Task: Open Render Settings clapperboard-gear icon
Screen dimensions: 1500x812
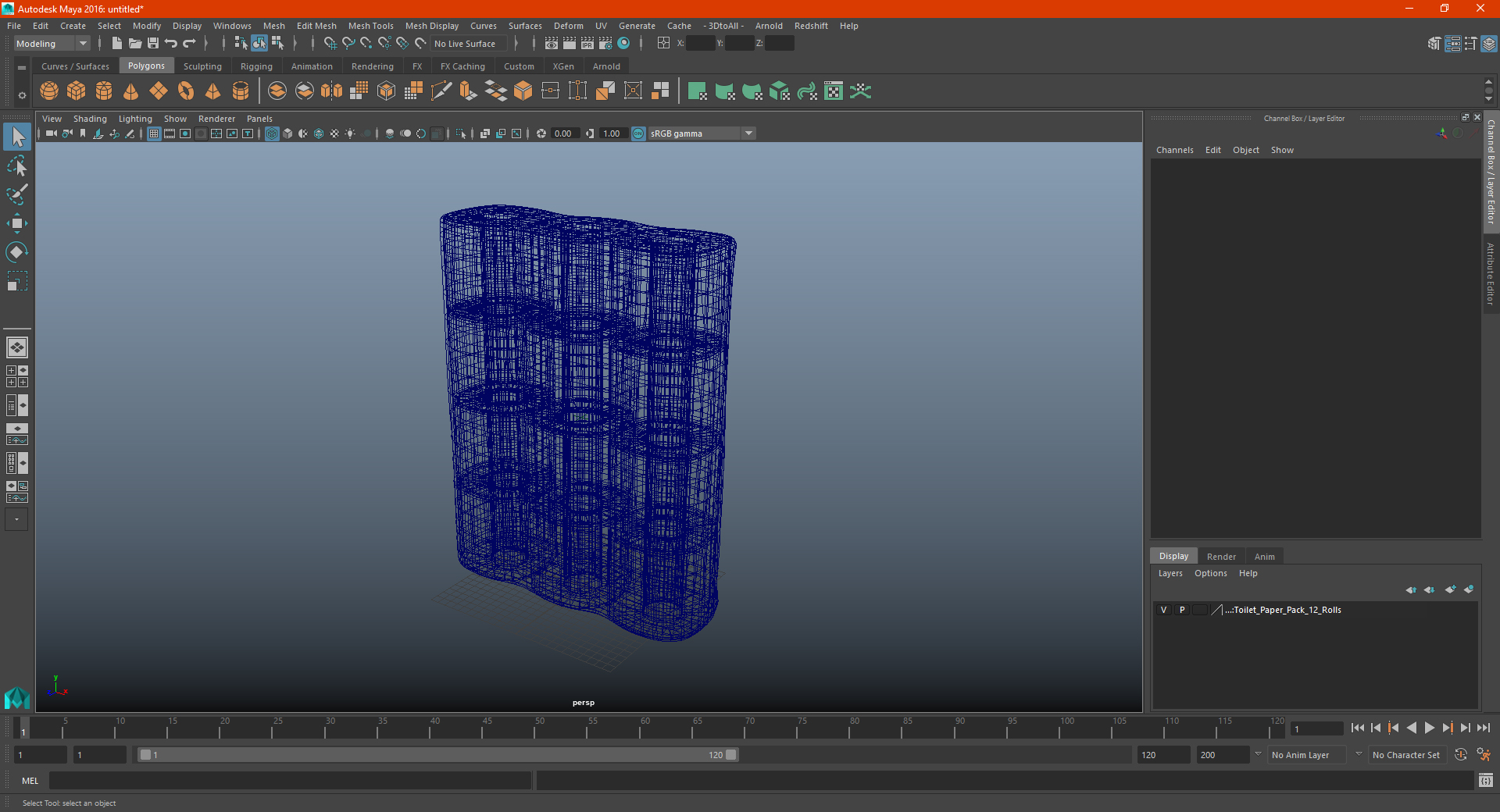Action: [605, 44]
